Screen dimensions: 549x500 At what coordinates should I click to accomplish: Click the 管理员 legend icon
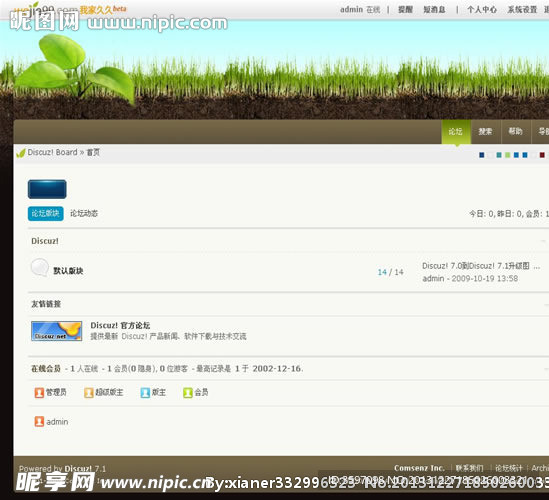39,393
